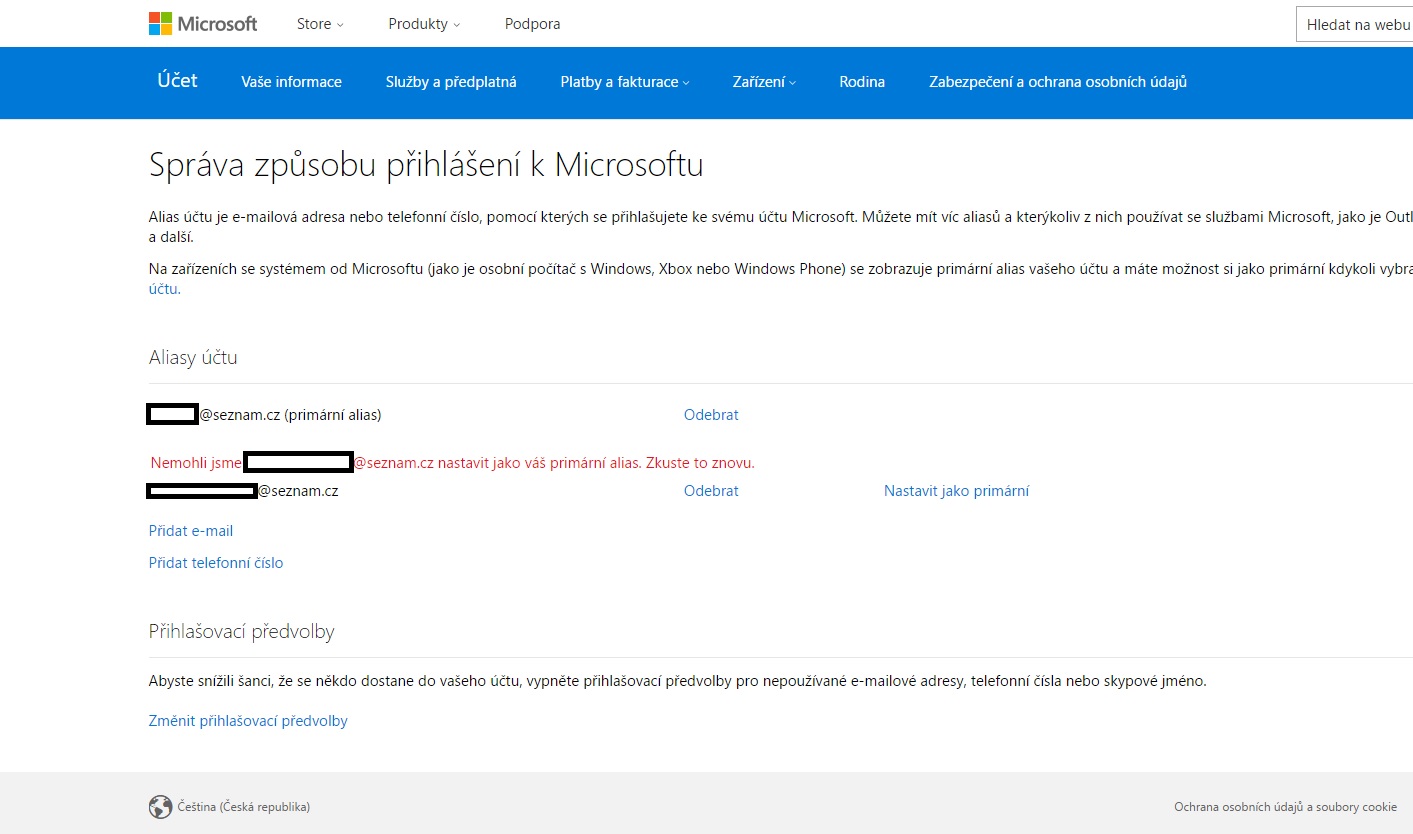
Task: Expand Platby a fakturace menu
Action: pyautogui.click(x=624, y=82)
